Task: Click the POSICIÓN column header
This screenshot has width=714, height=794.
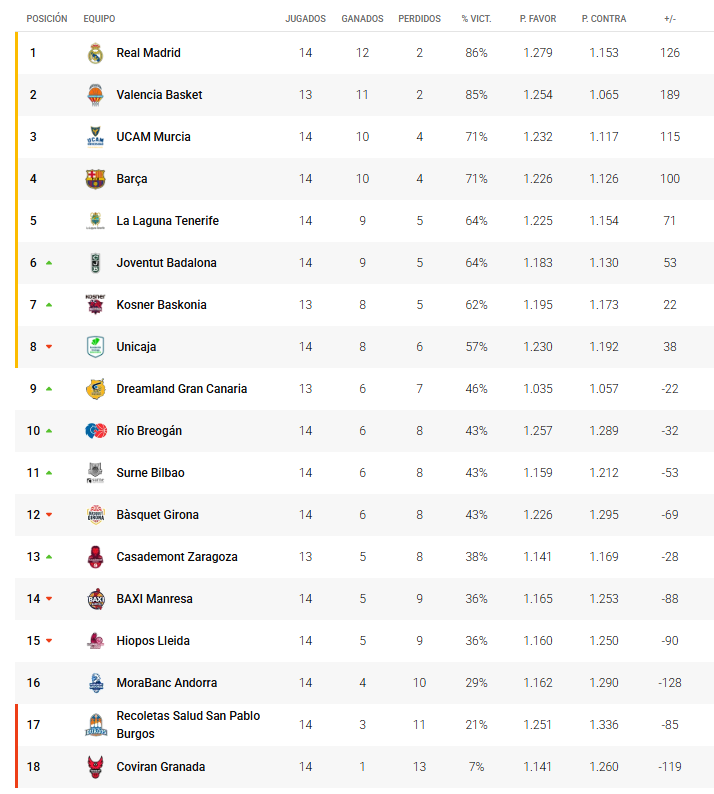Action: click(x=47, y=19)
